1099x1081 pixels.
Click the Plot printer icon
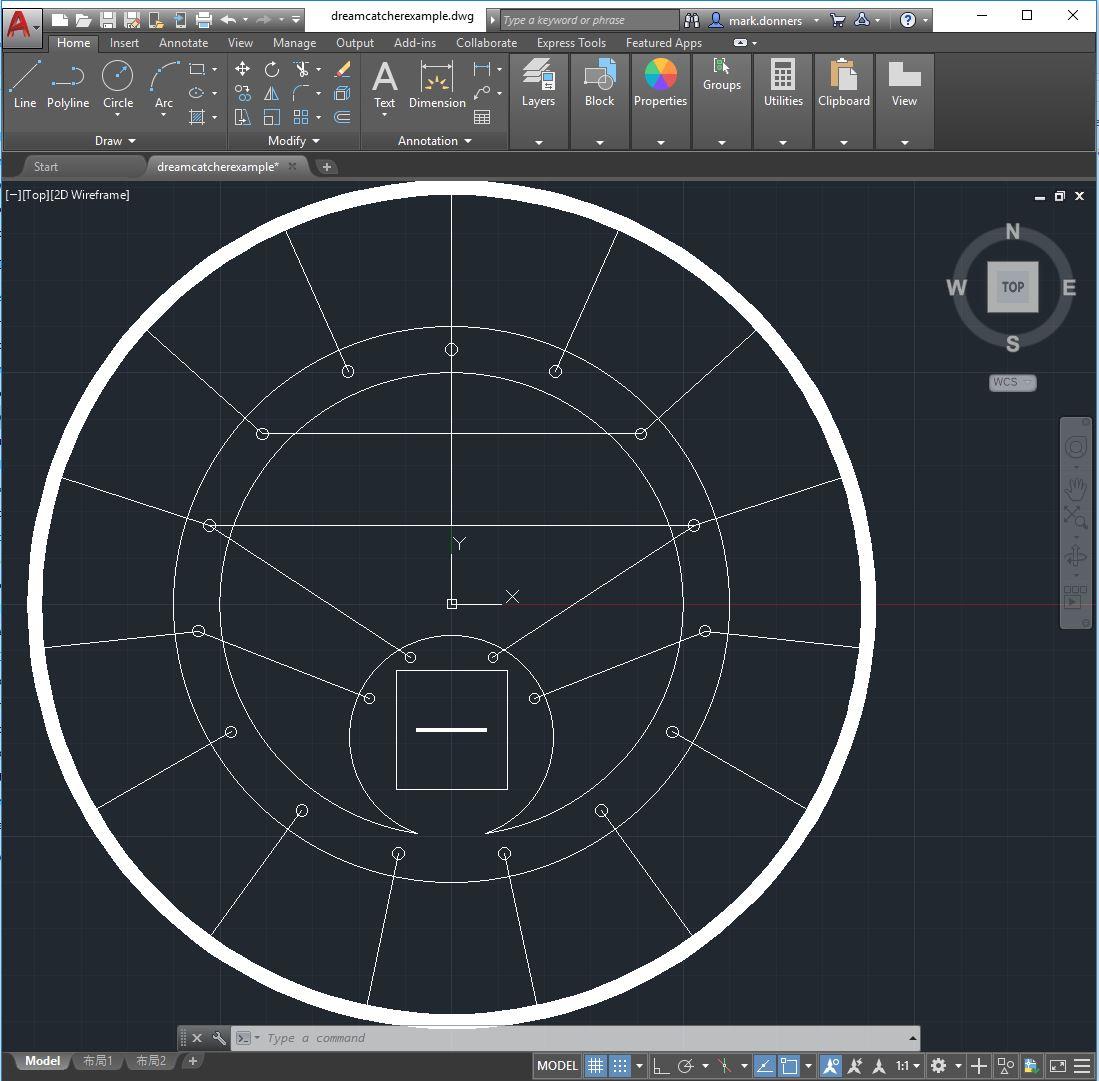click(x=204, y=20)
